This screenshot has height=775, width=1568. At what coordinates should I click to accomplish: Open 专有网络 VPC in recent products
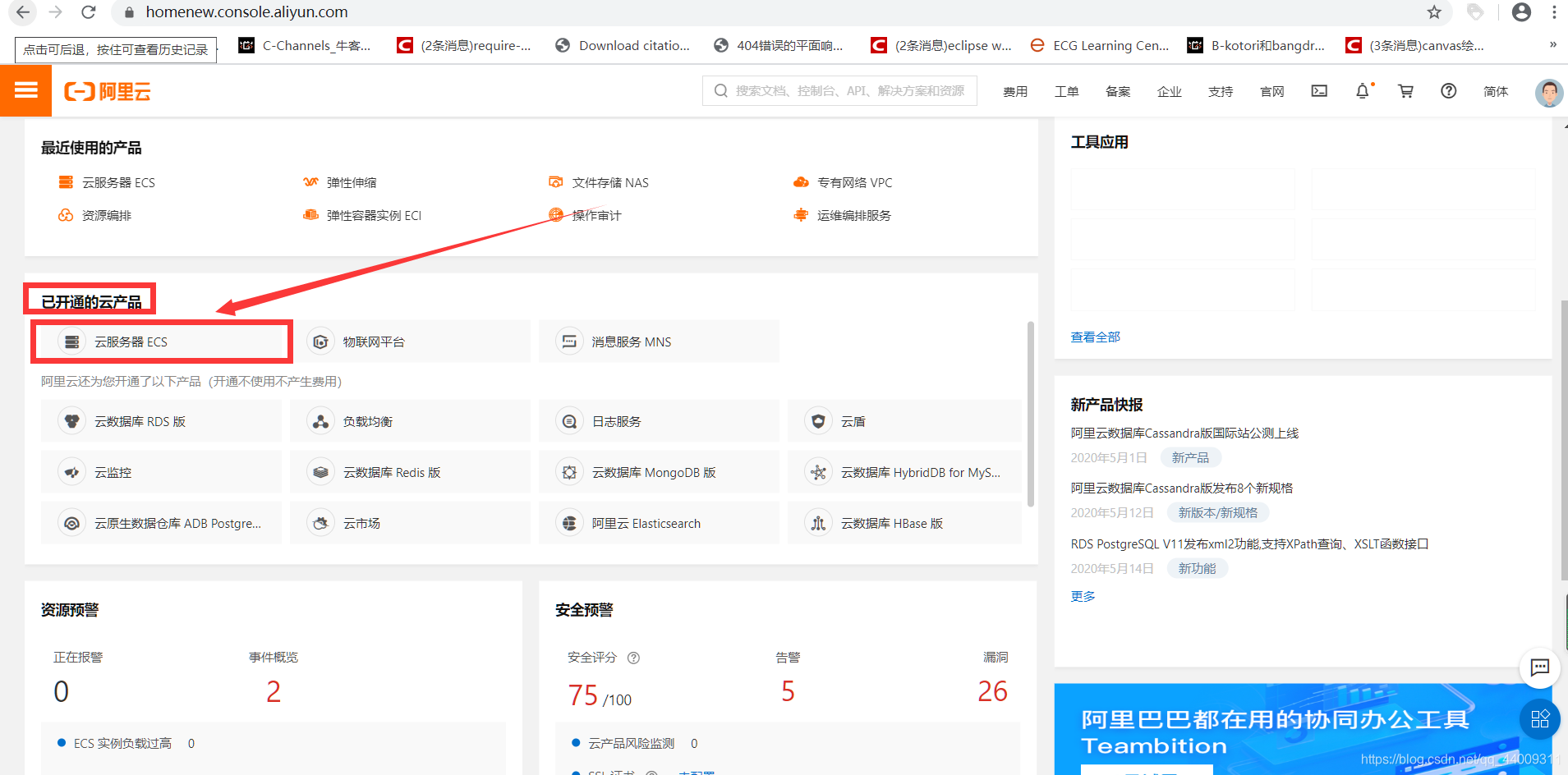[x=843, y=182]
